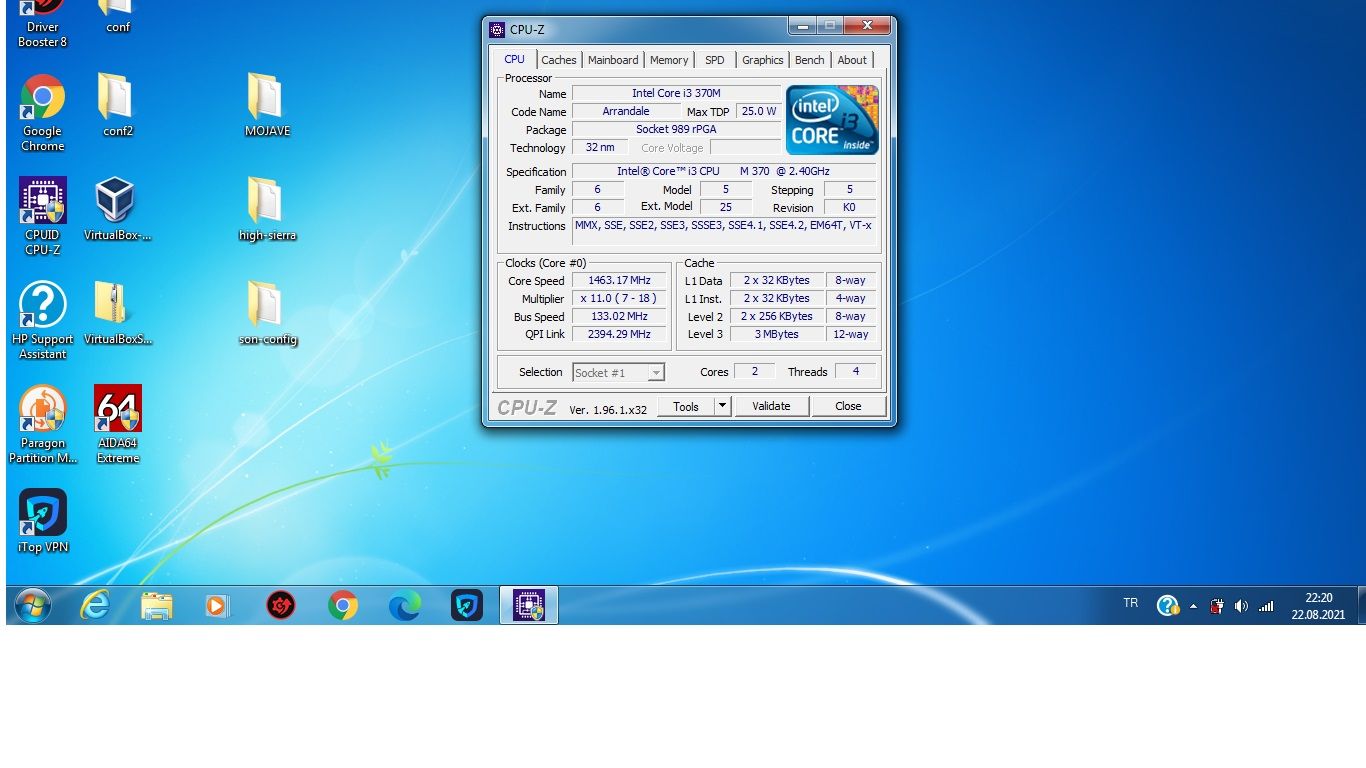Click the Revision value 'K0'

click(x=849, y=207)
